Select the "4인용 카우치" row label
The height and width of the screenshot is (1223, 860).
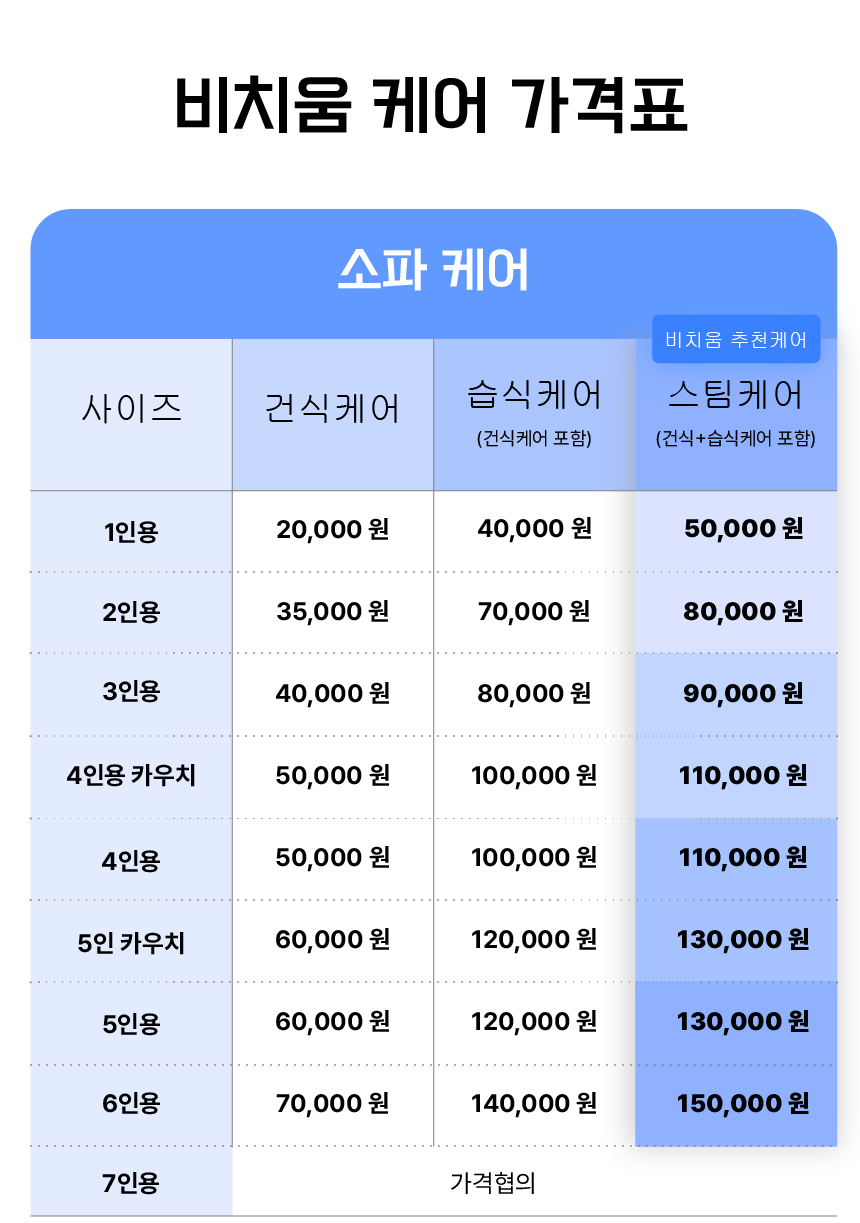pos(131,776)
